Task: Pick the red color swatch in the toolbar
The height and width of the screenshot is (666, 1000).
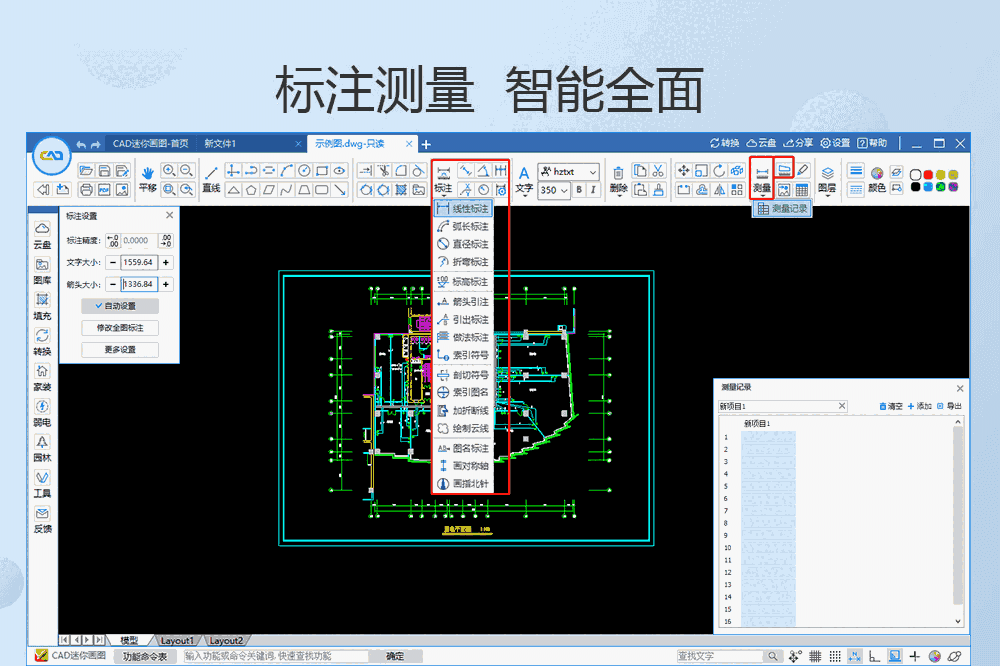Action: [928, 174]
